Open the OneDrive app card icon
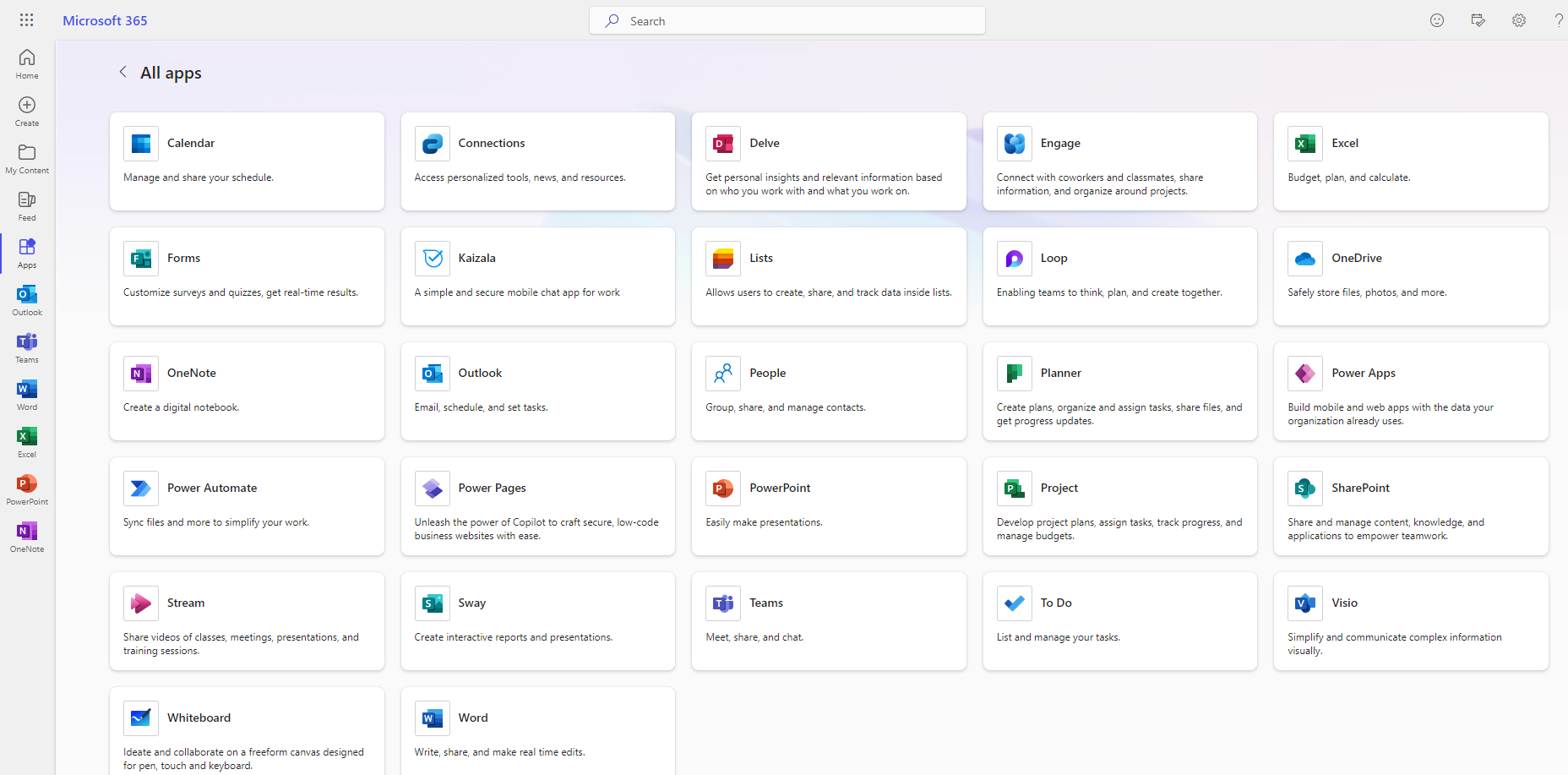The image size is (1568, 775). pos(1305,258)
